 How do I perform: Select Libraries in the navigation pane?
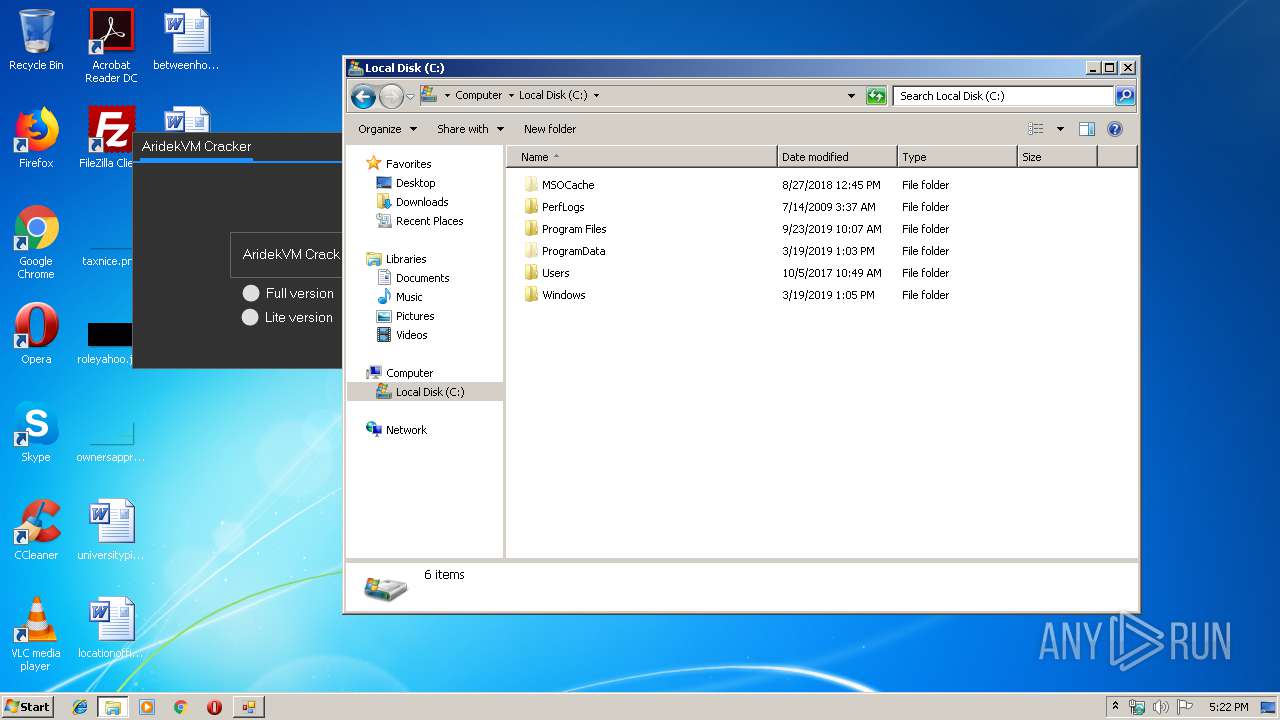point(406,259)
